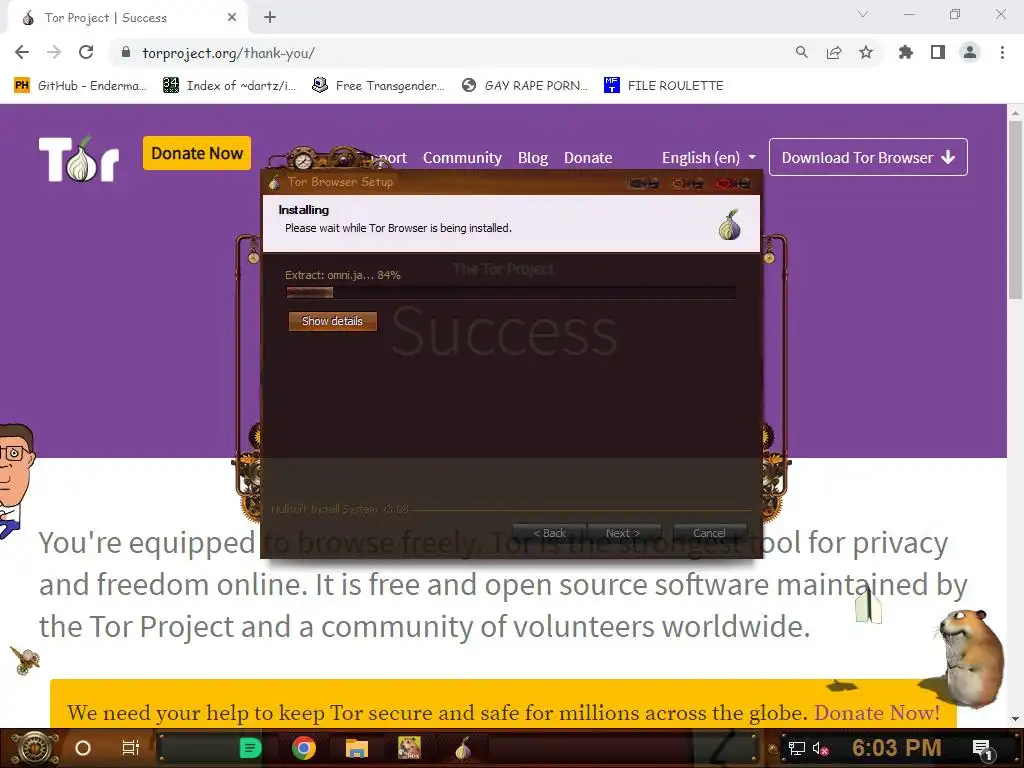Open a new Chrome tab
The height and width of the screenshot is (768, 1024).
(x=270, y=18)
